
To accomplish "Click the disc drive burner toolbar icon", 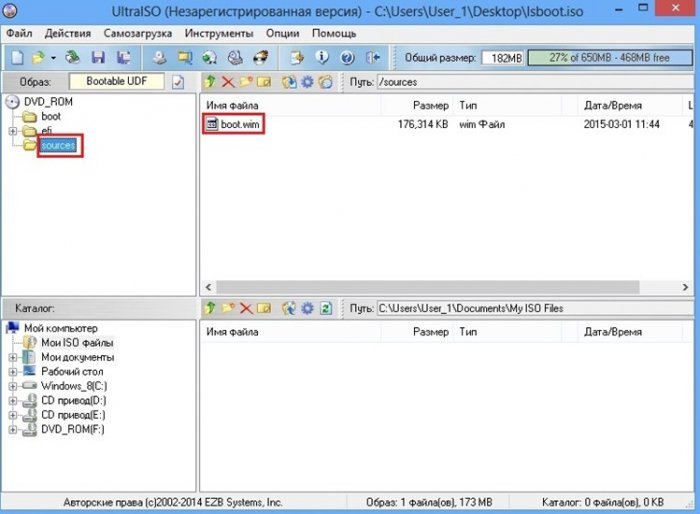I will (x=235, y=58).
